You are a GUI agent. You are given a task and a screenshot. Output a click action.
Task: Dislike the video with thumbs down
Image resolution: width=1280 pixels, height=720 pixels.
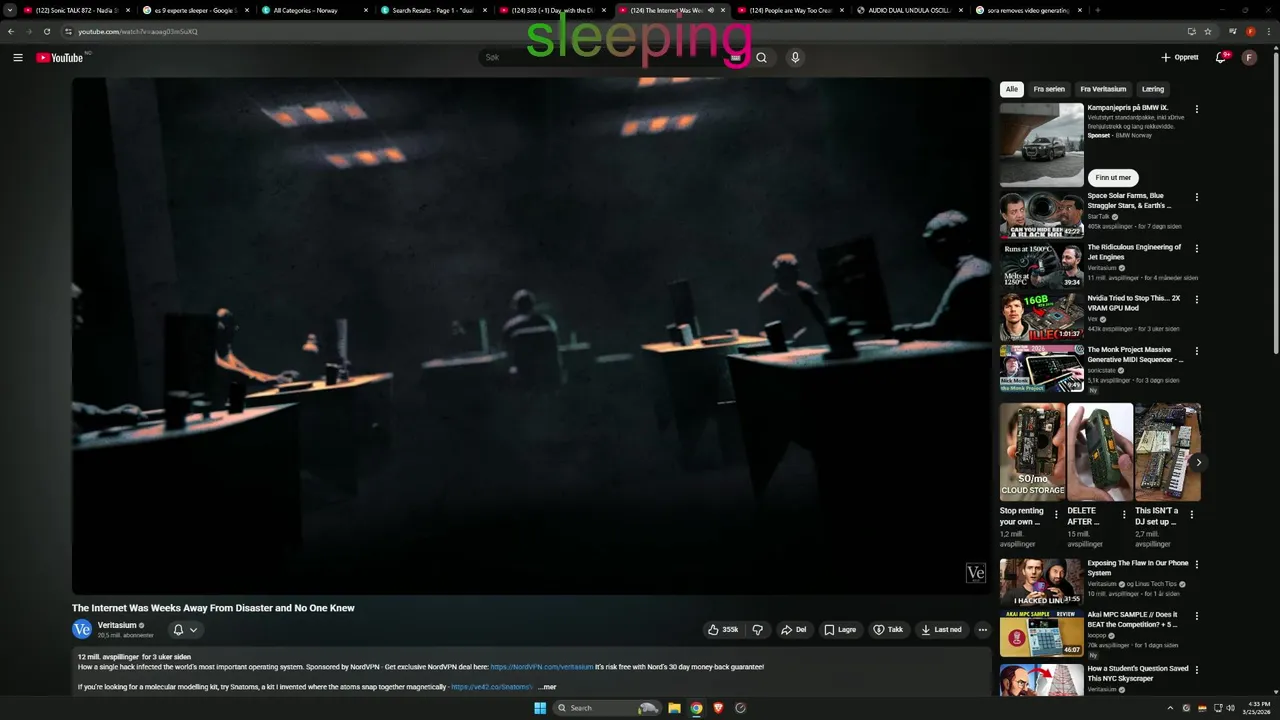point(757,630)
